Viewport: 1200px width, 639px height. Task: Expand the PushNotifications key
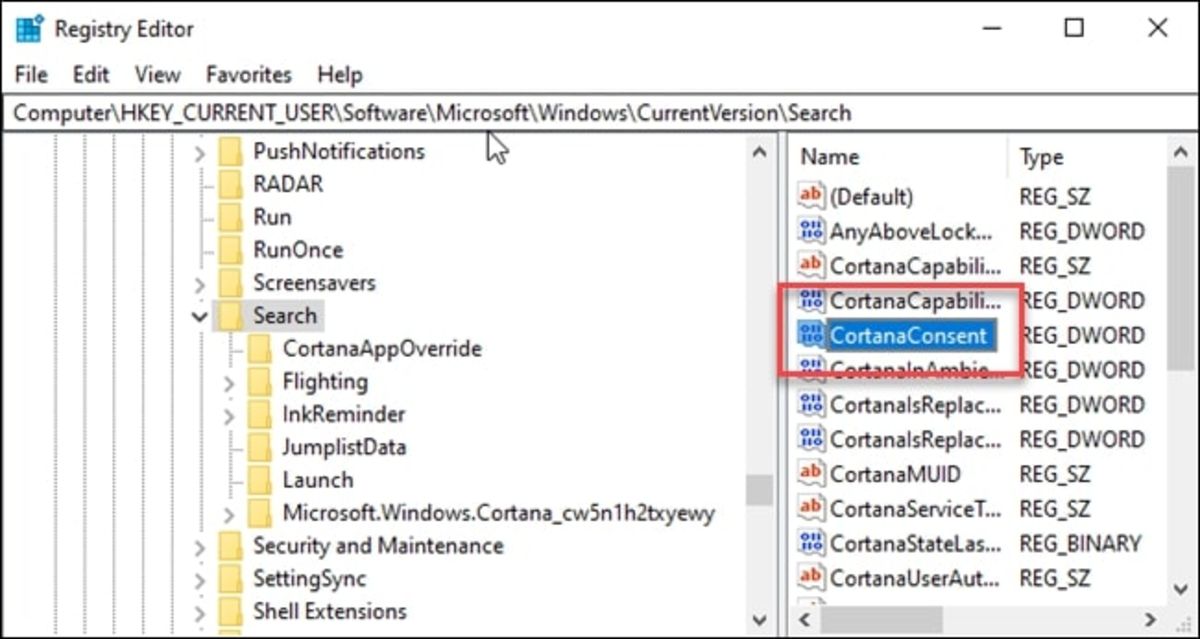(200, 153)
